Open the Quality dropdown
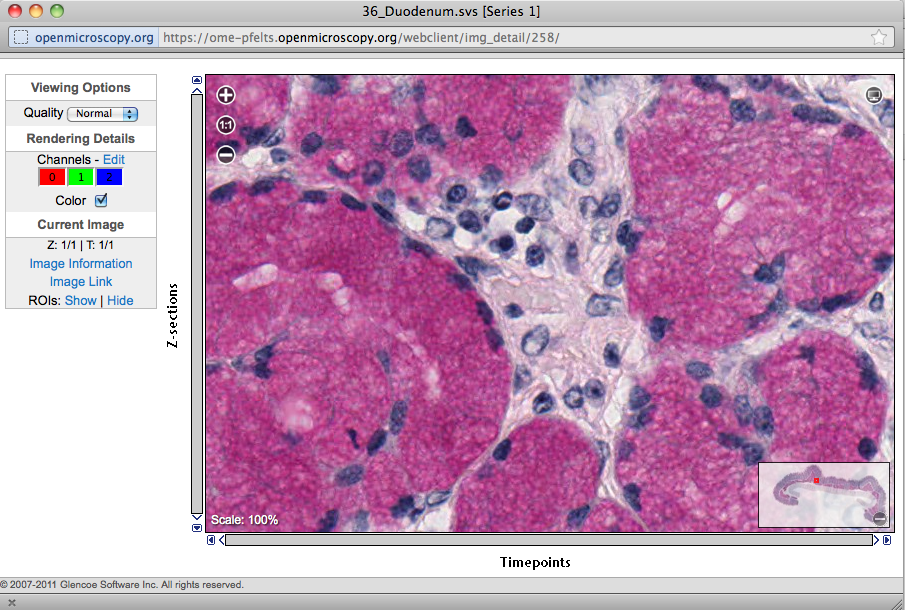Viewport: 905px width, 610px height. 103,114
